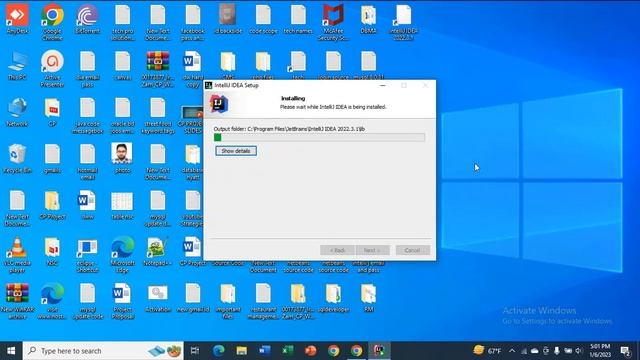
Task: Select the eclipse shortcut on desktop
Action: point(87,255)
